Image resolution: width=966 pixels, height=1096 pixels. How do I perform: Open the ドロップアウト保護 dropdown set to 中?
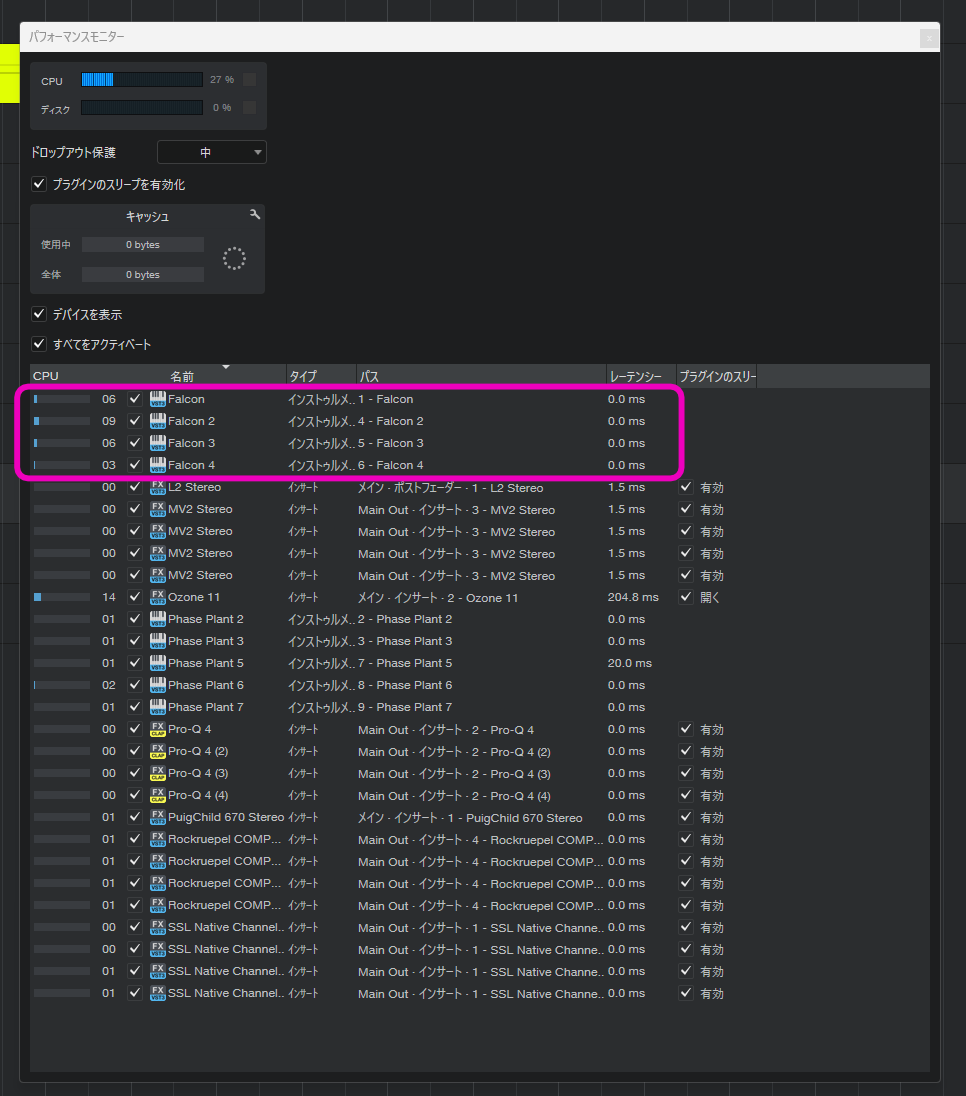pyautogui.click(x=212, y=152)
